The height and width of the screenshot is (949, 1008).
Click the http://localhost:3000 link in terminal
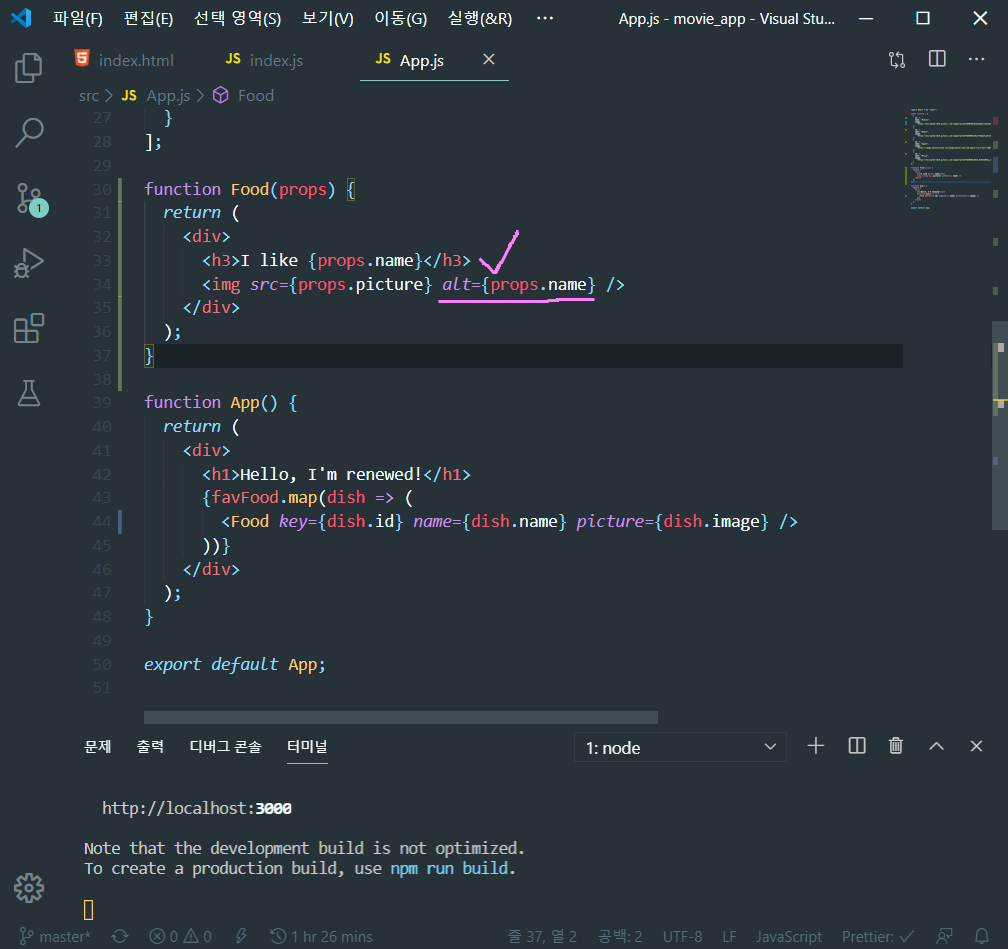[x=197, y=808]
